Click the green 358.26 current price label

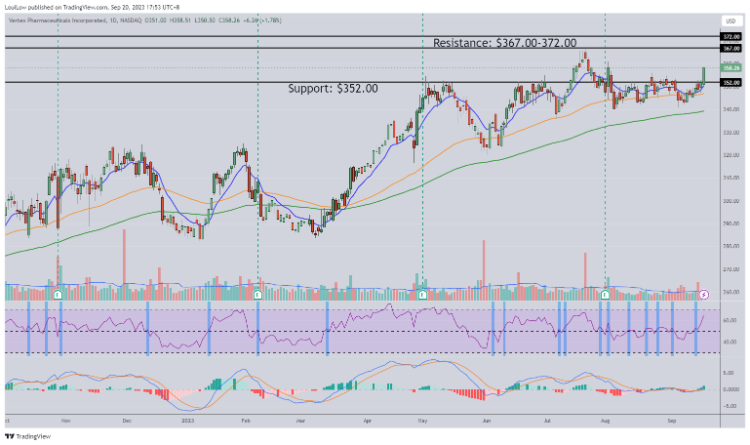pos(731,68)
